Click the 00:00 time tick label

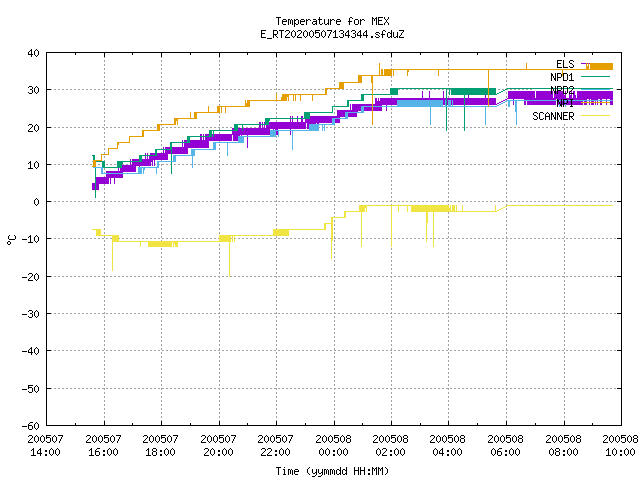click(334, 452)
